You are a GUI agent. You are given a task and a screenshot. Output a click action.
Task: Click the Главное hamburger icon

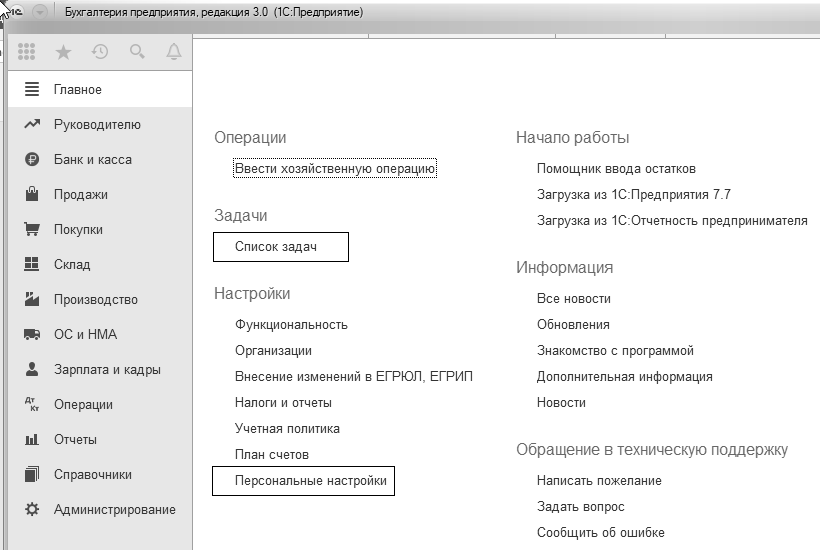32,89
